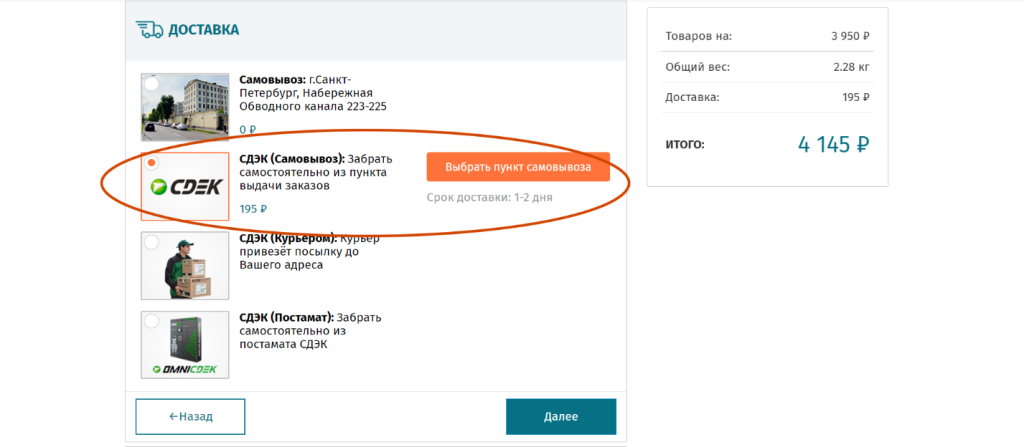Click the Общий вес: label

point(697,67)
